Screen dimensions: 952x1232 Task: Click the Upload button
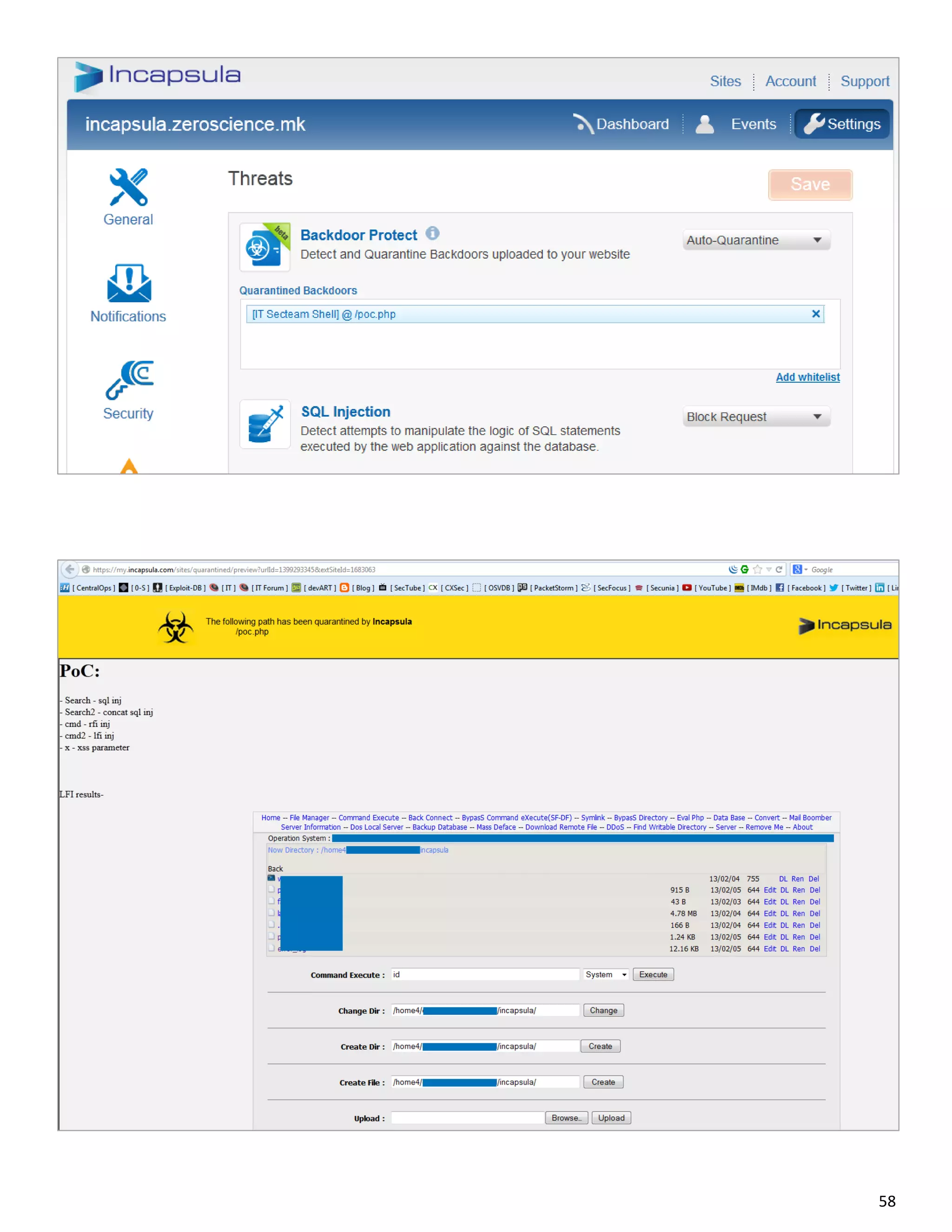coord(611,1118)
